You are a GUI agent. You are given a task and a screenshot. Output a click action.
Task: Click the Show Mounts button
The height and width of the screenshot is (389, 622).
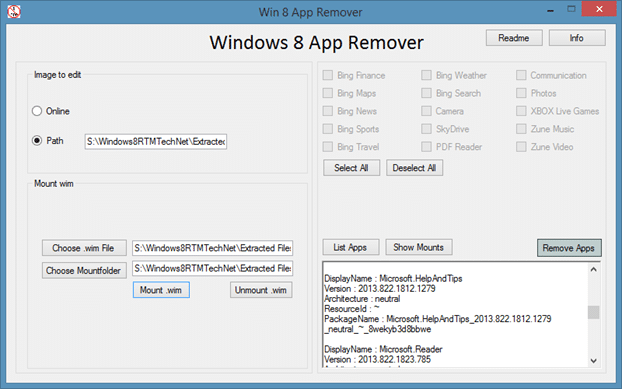tap(419, 247)
